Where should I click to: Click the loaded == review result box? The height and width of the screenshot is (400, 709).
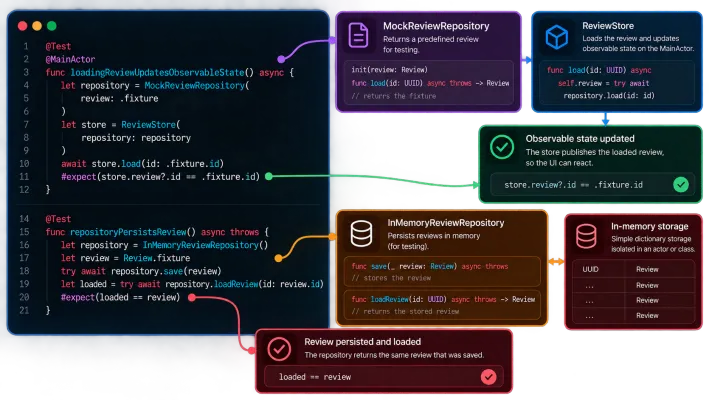(383, 376)
